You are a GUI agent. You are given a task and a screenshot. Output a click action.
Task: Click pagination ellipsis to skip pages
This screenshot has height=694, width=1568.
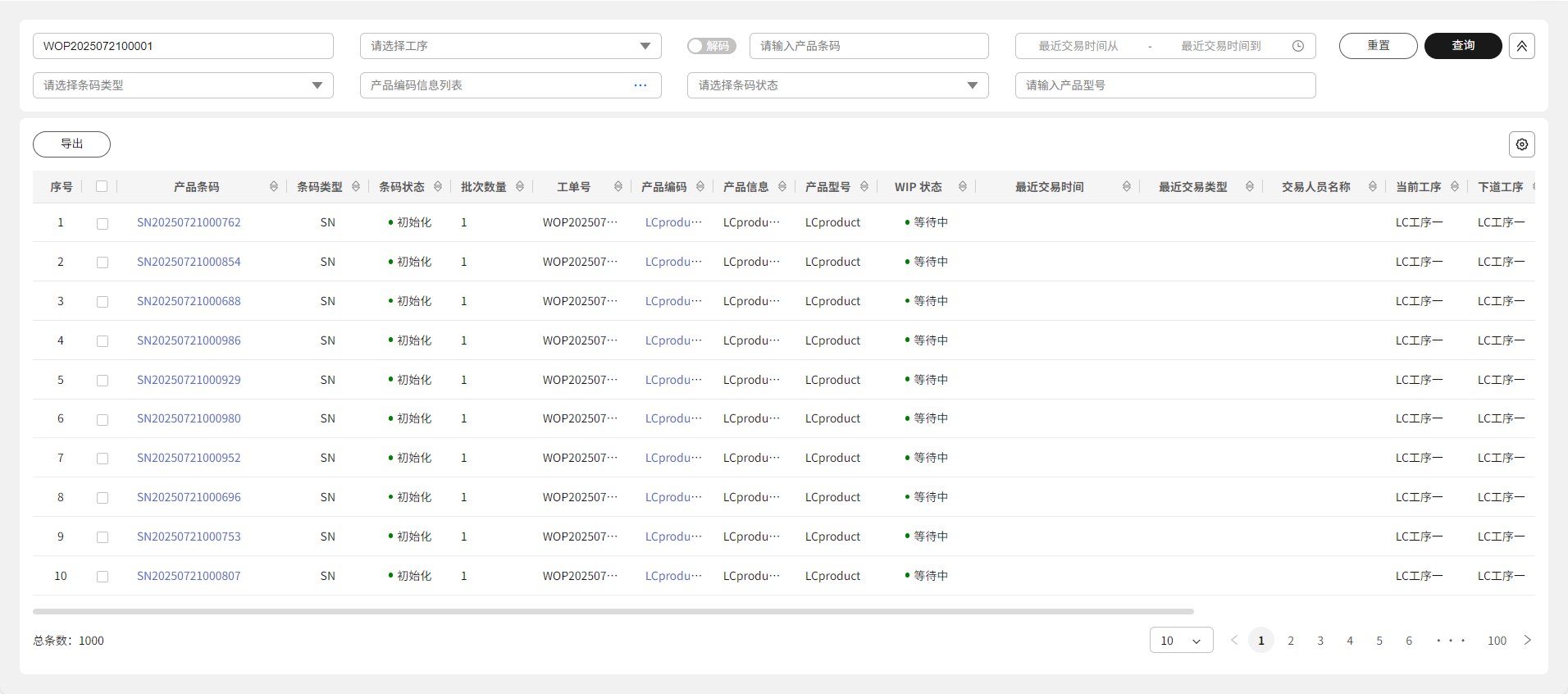click(x=1451, y=641)
